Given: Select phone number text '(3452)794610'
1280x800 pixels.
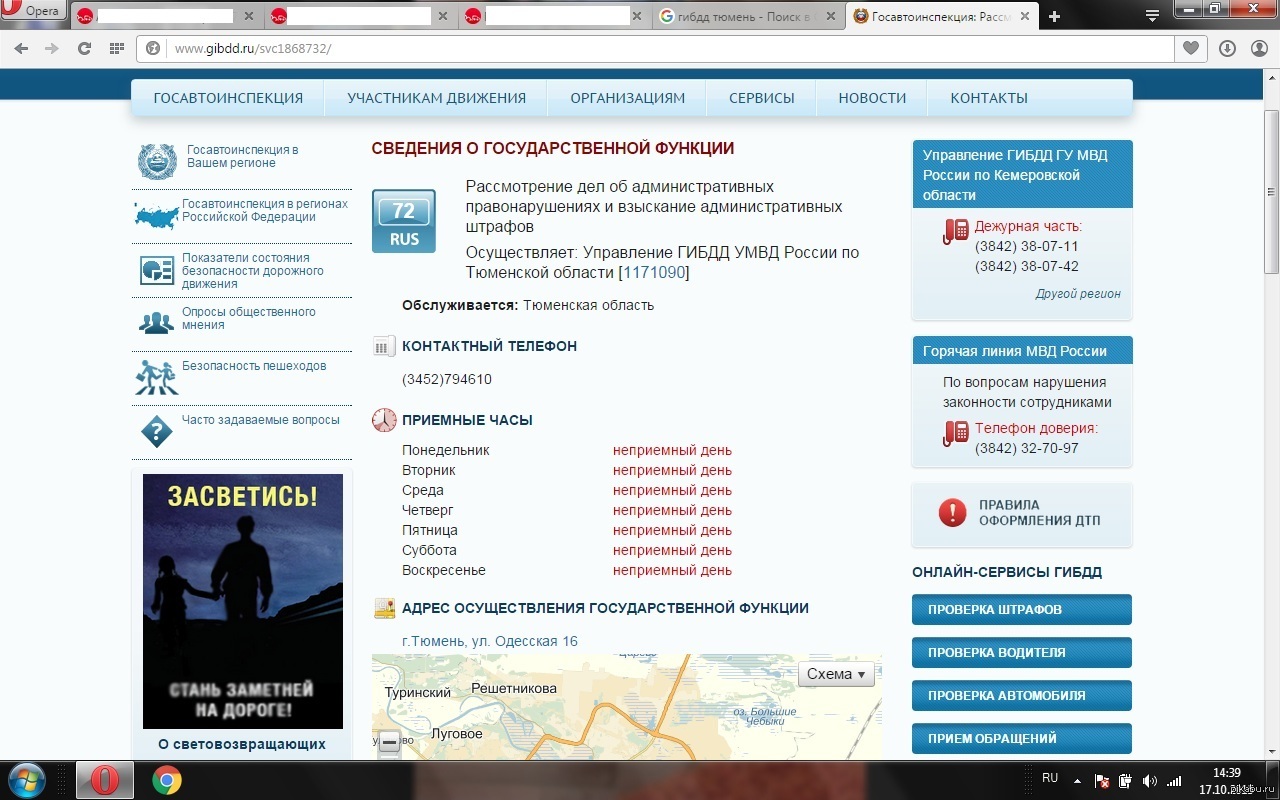Looking at the screenshot, I should tap(447, 379).
